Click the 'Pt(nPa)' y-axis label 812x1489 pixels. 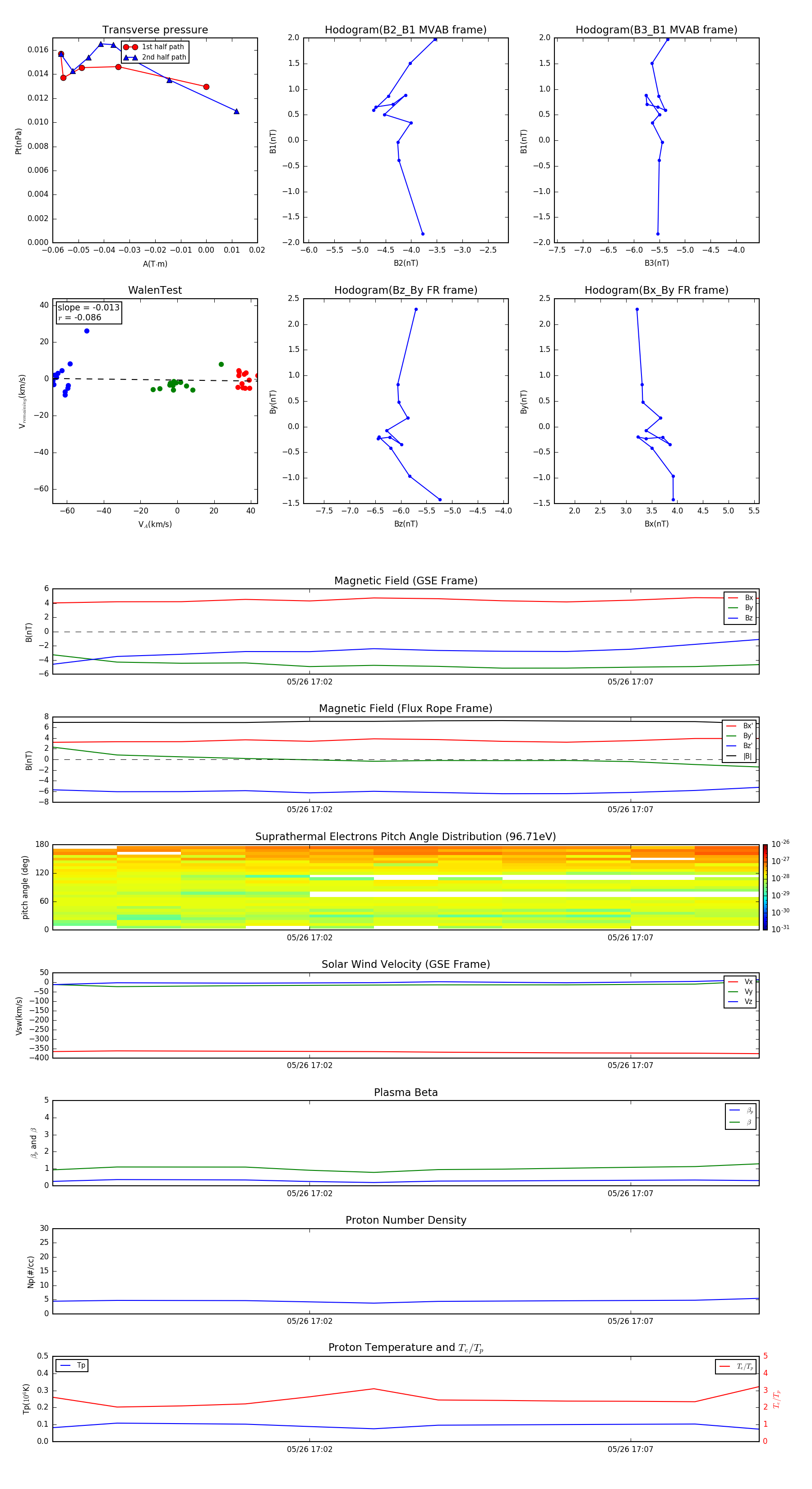click(x=18, y=141)
